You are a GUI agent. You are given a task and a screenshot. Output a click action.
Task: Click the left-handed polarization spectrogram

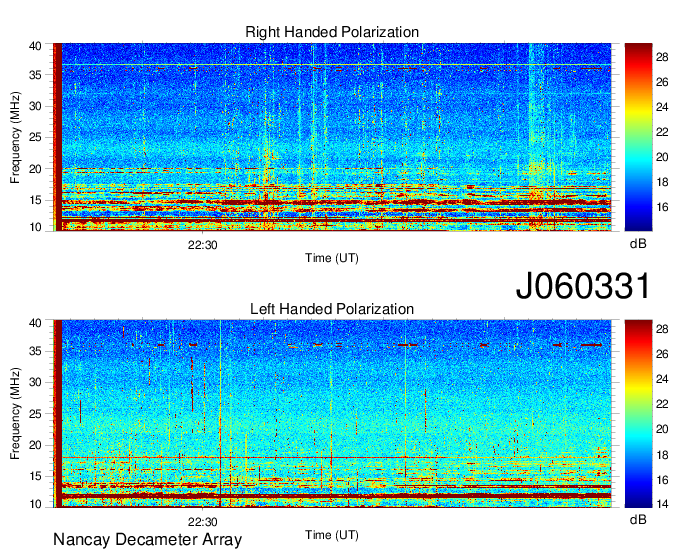[332, 414]
